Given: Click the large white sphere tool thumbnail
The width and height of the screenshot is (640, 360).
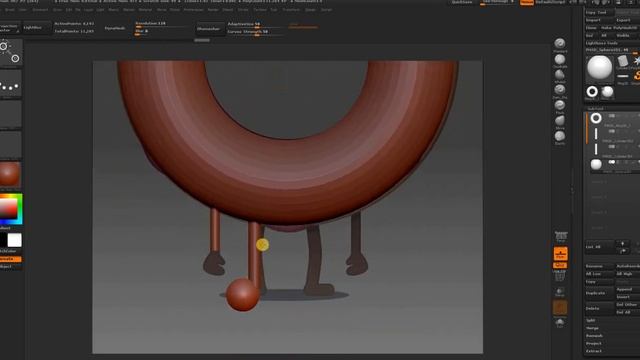Looking at the screenshot, I should pos(600,68).
